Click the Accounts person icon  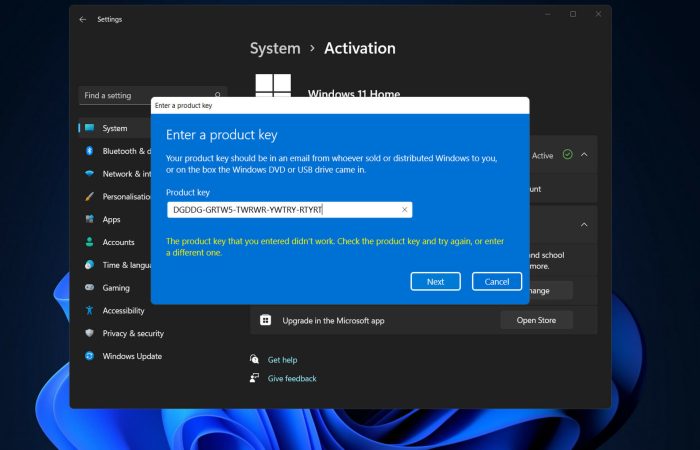coord(89,242)
